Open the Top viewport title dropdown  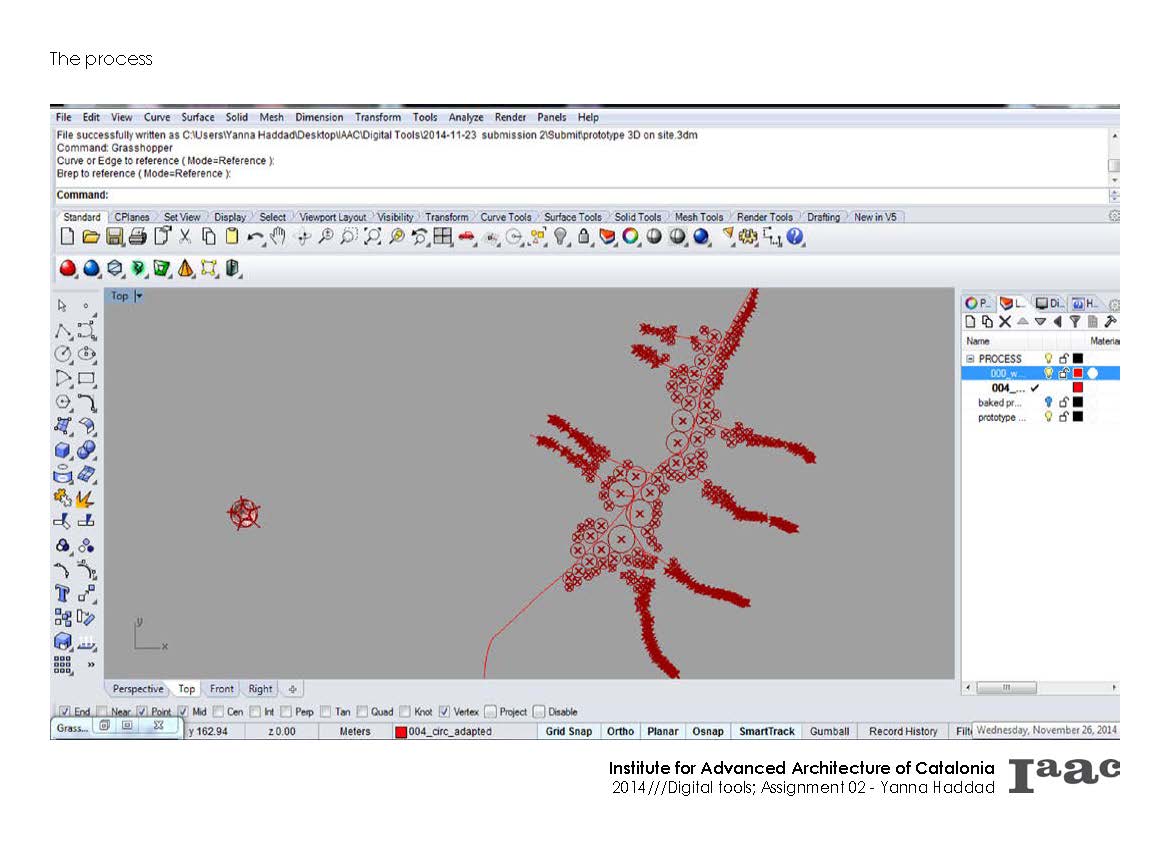point(139,296)
